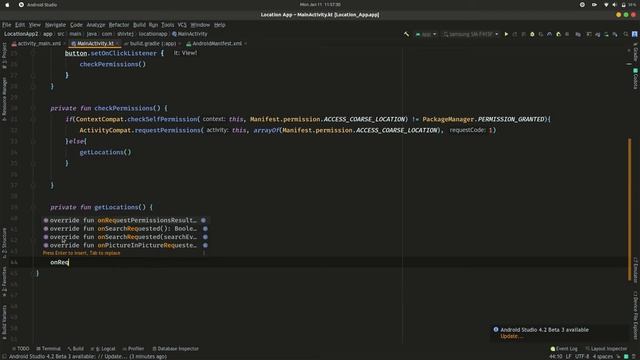Screen dimensions: 640x360
Task: Click the Attach Debugger icon in toolbar
Action: tap(558, 34)
